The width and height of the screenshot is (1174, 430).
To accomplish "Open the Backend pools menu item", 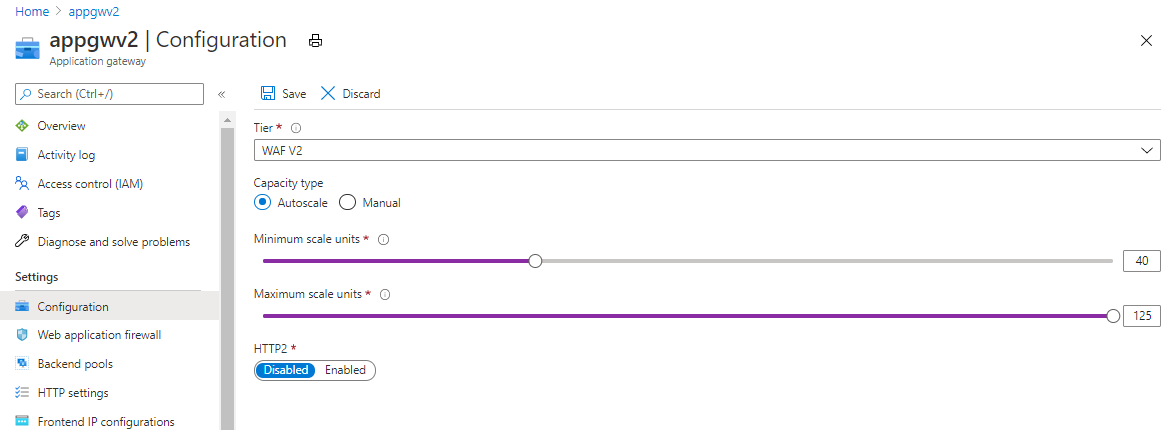I will (75, 364).
